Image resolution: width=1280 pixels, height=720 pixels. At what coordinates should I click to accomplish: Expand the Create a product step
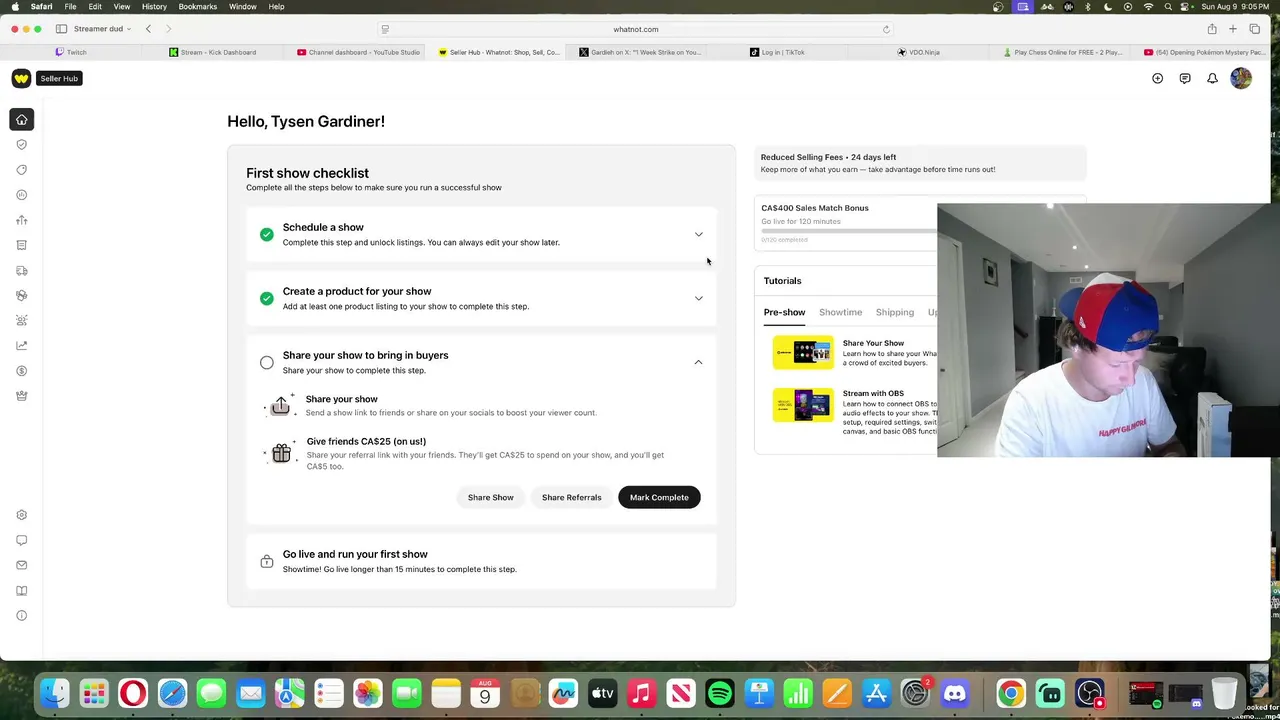[699, 298]
